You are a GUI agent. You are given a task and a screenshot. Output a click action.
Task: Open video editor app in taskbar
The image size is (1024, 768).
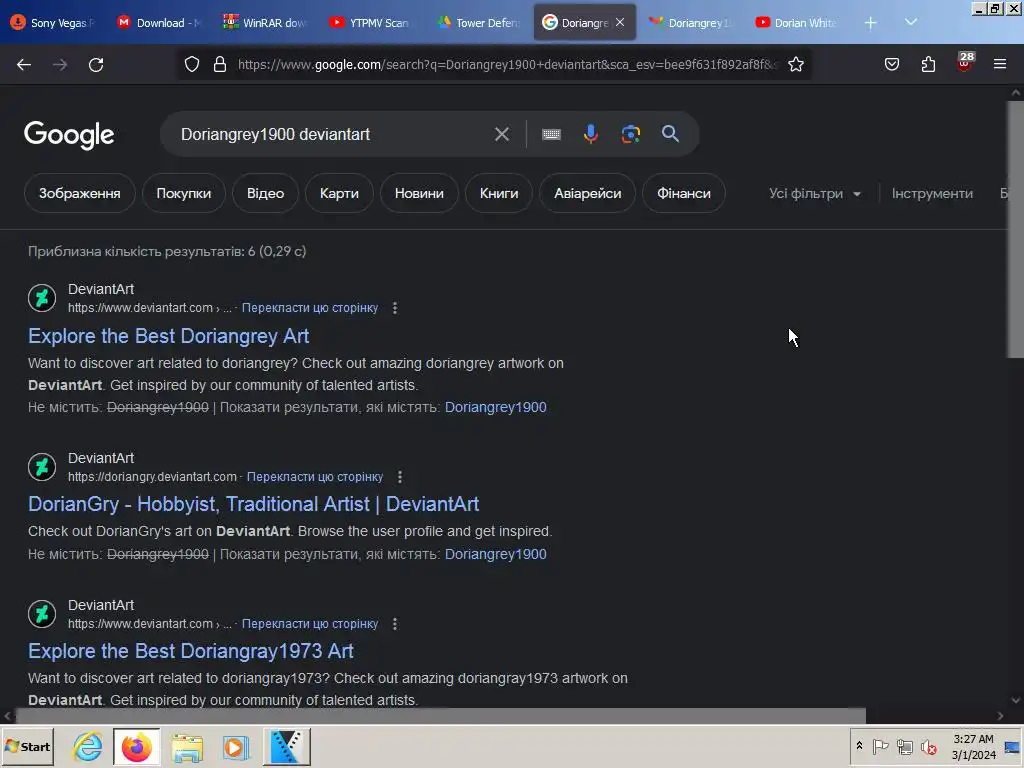[x=286, y=746]
